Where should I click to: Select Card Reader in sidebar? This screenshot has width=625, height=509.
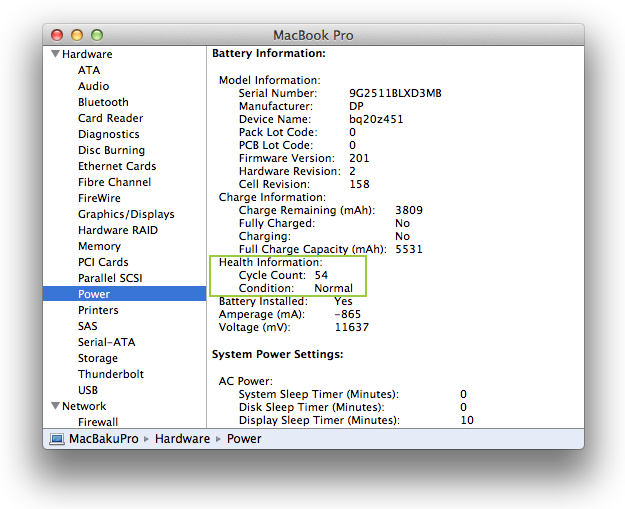(110, 118)
